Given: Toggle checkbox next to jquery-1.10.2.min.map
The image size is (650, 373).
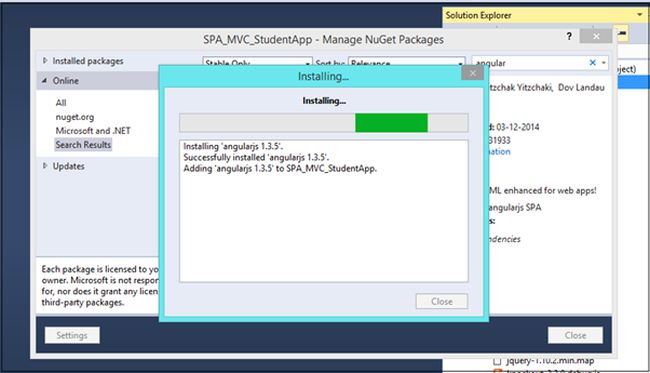Looking at the screenshot, I should click(497, 361).
